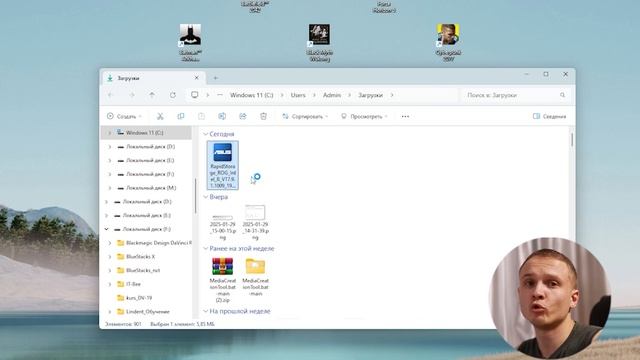
Task: Toggle the Сведения details pane
Action: (x=549, y=116)
